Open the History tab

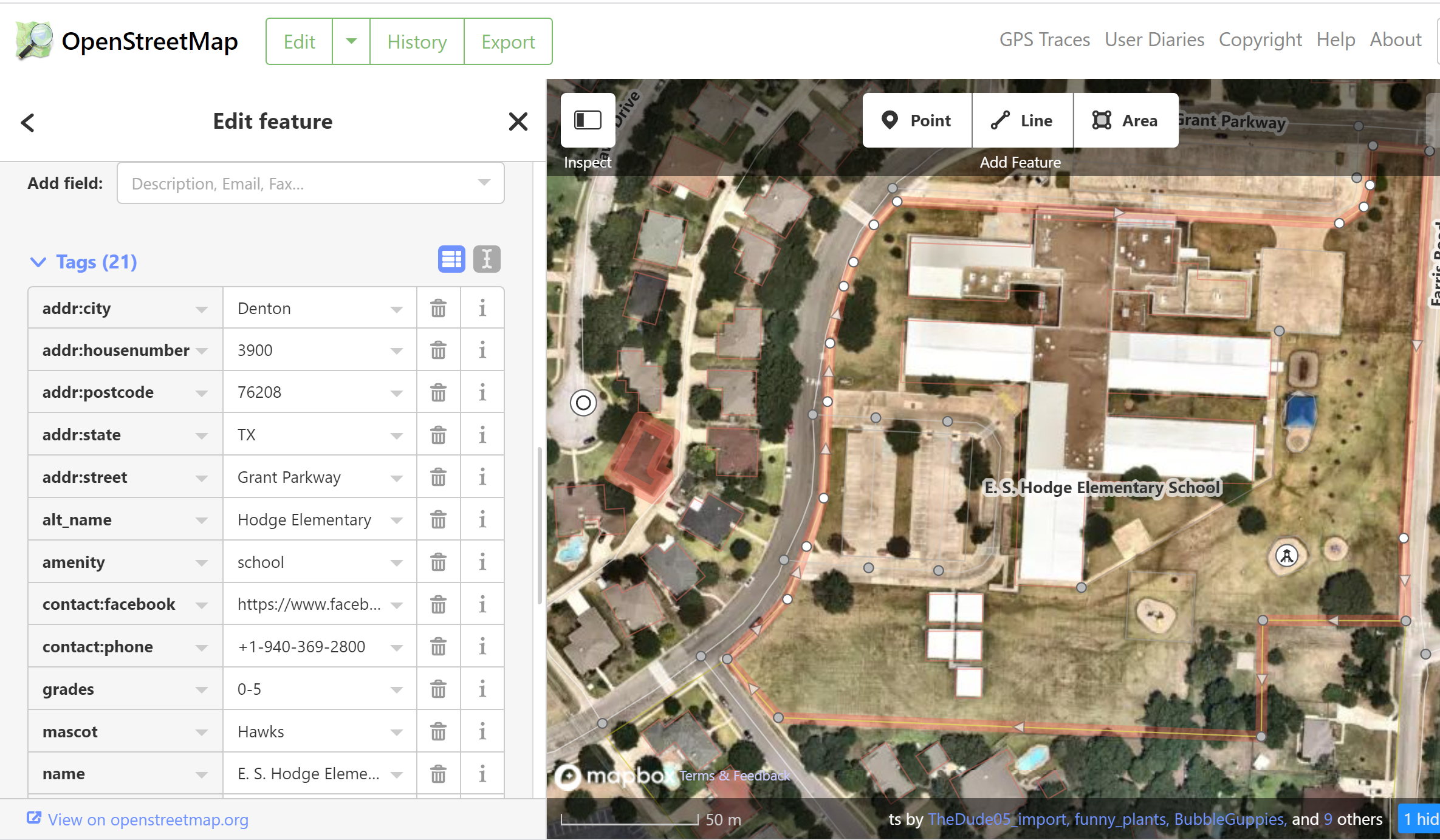[417, 41]
